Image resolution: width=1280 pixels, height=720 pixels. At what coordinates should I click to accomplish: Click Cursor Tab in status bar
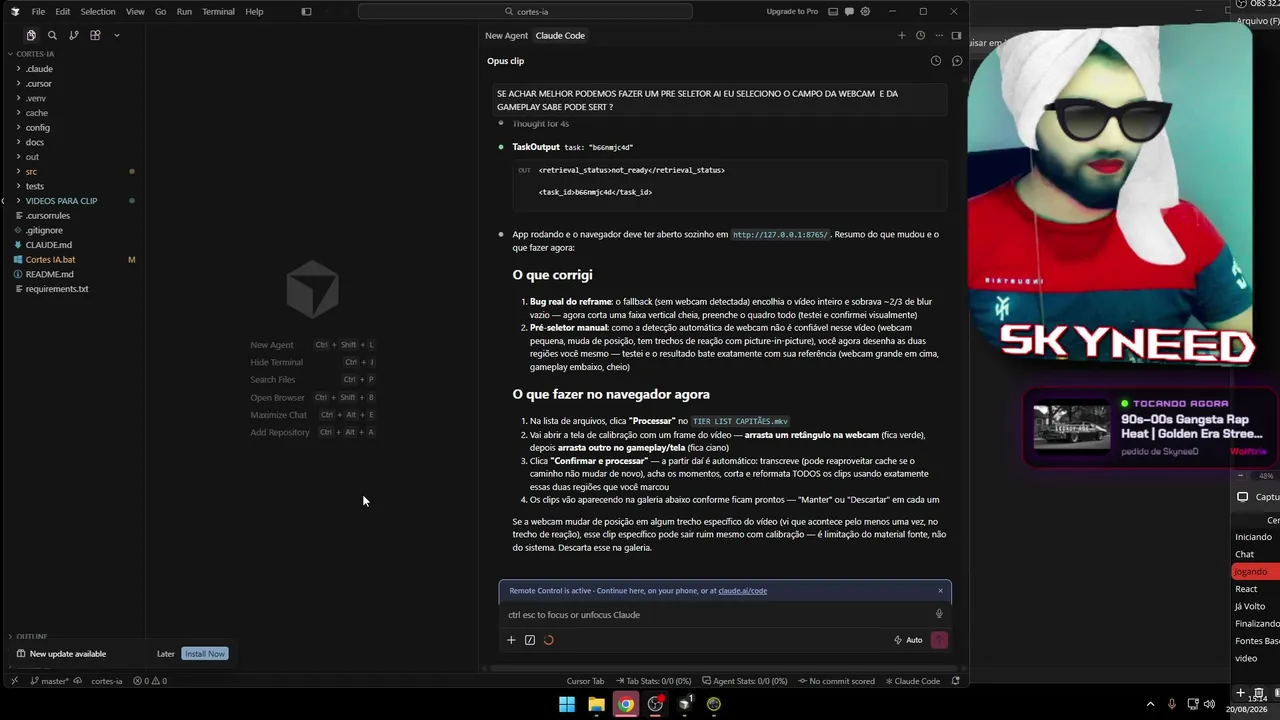(x=585, y=681)
